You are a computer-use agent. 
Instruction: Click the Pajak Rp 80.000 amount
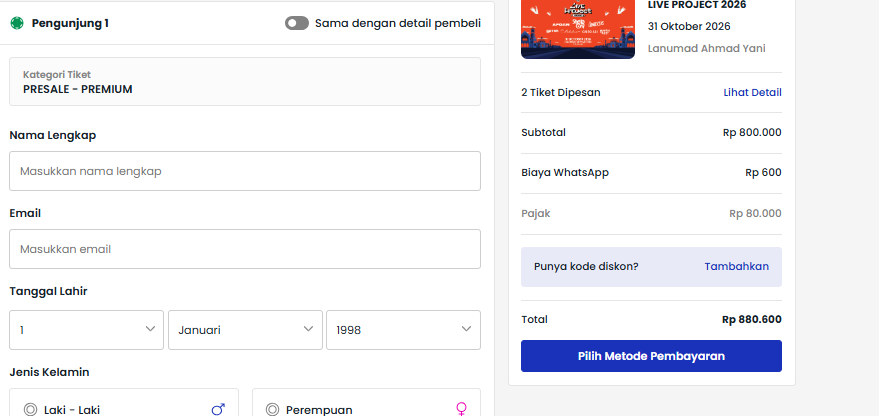click(755, 214)
